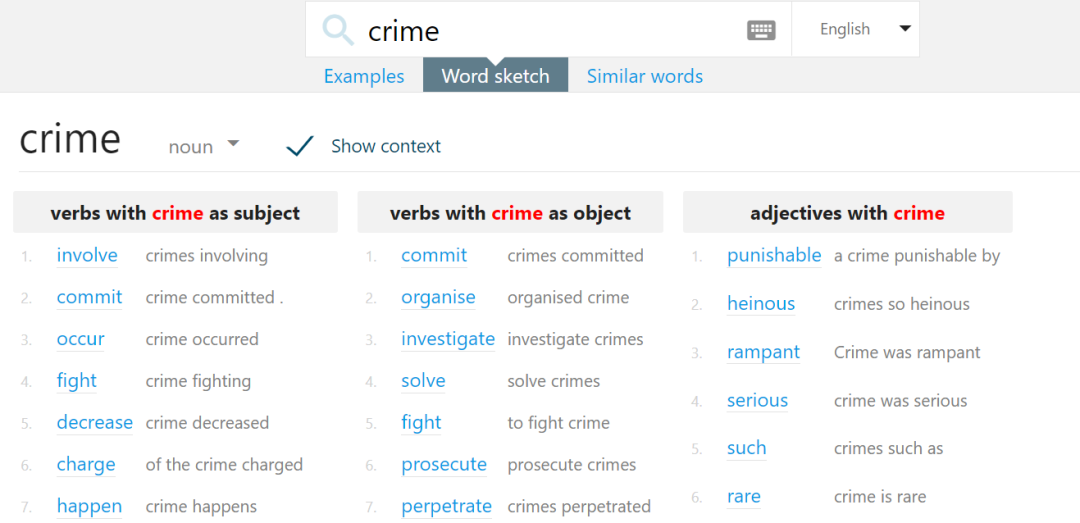
Task: Click 'verbs with crime as subject' header
Action: (x=175, y=213)
